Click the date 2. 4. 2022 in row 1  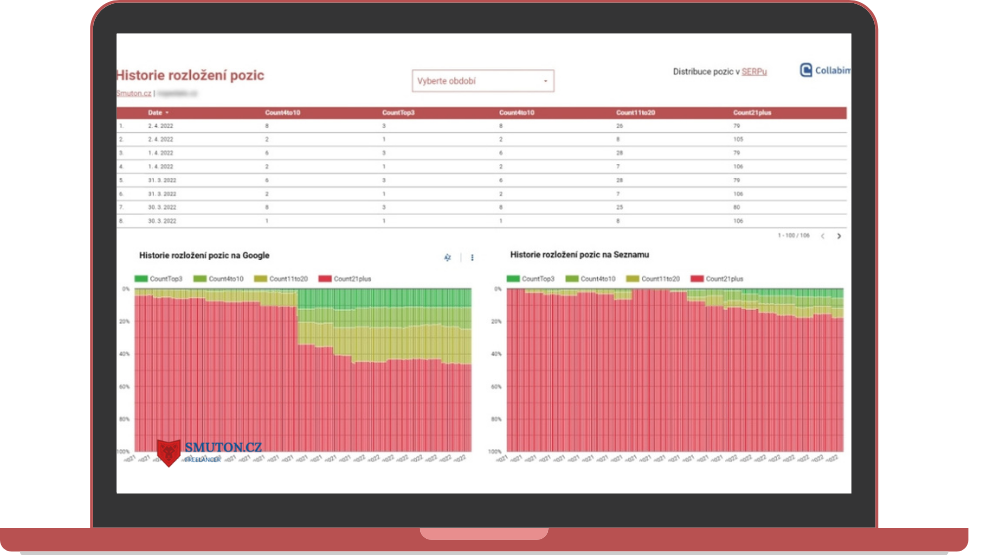[x=161, y=126]
